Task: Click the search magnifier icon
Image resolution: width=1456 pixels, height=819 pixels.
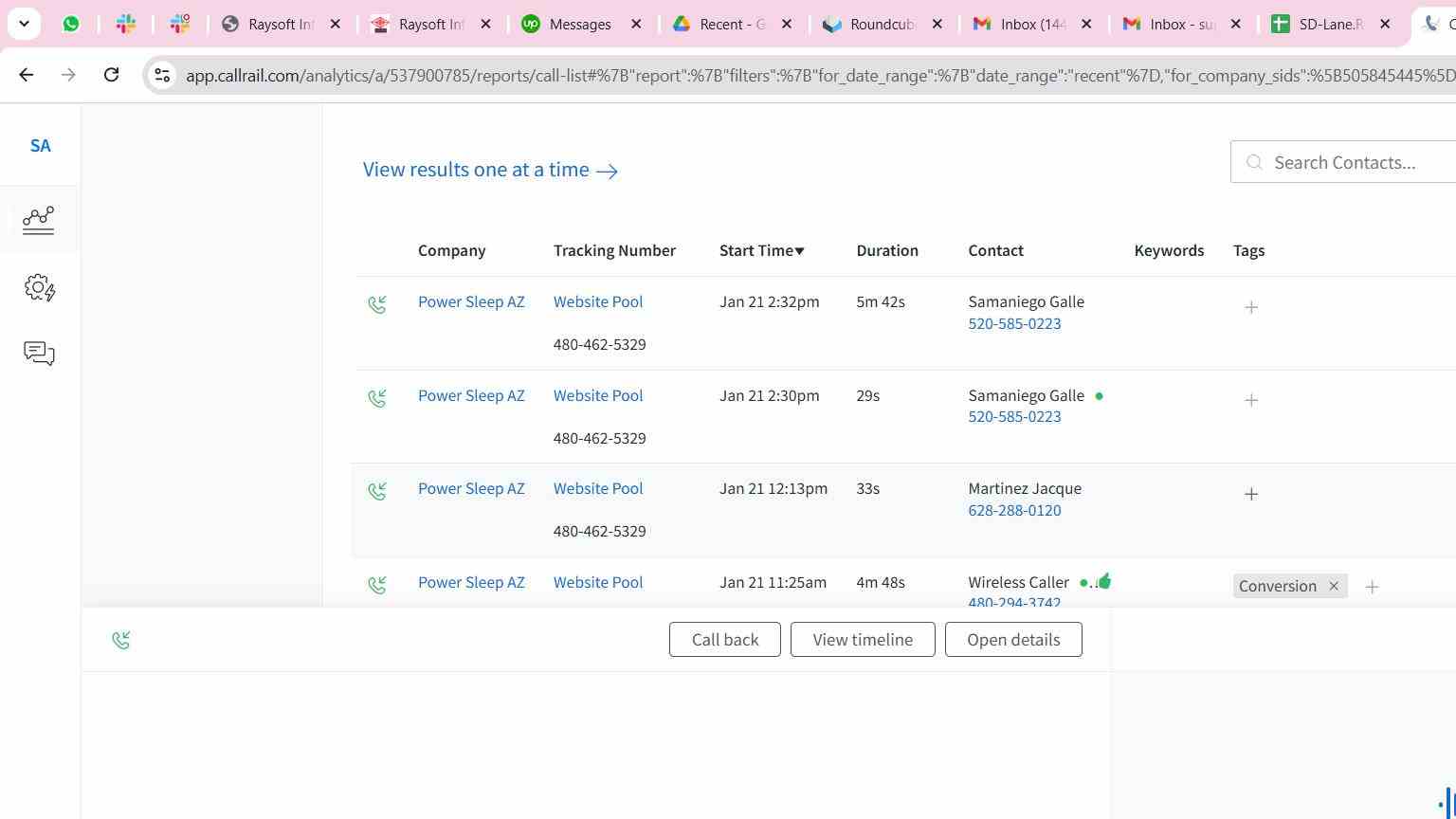Action: 1254,162
